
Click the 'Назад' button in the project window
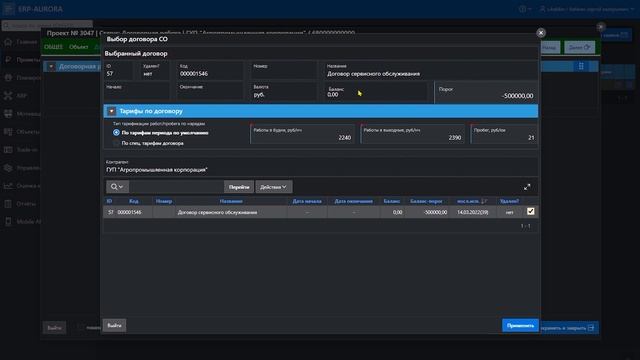[x=549, y=47]
